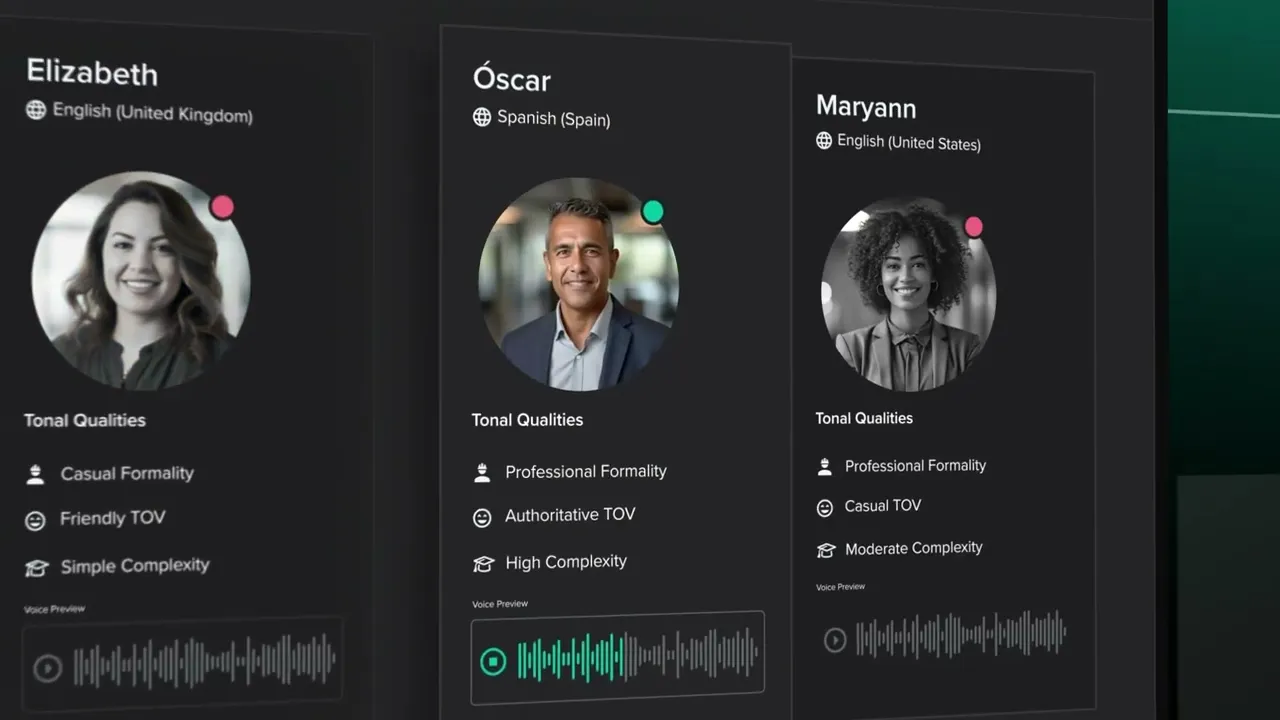Click the graduation cap icon for Moderate Complexity
1280x720 pixels.
click(825, 550)
